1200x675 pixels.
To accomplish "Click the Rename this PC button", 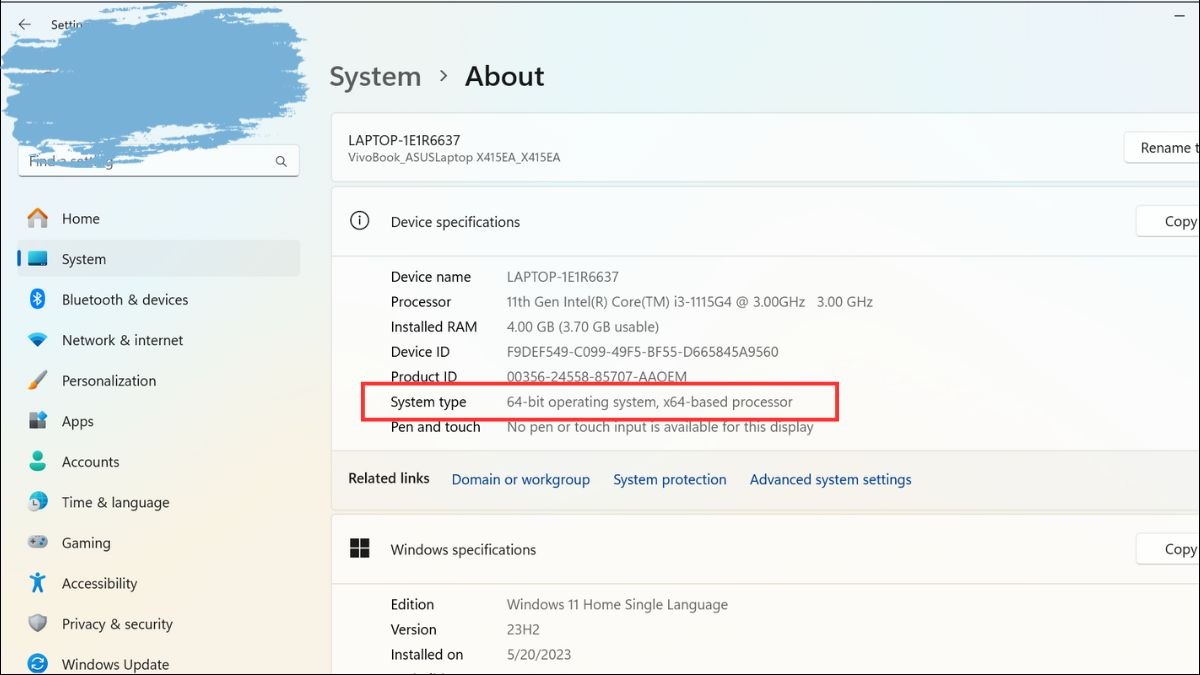I will click(1162, 147).
